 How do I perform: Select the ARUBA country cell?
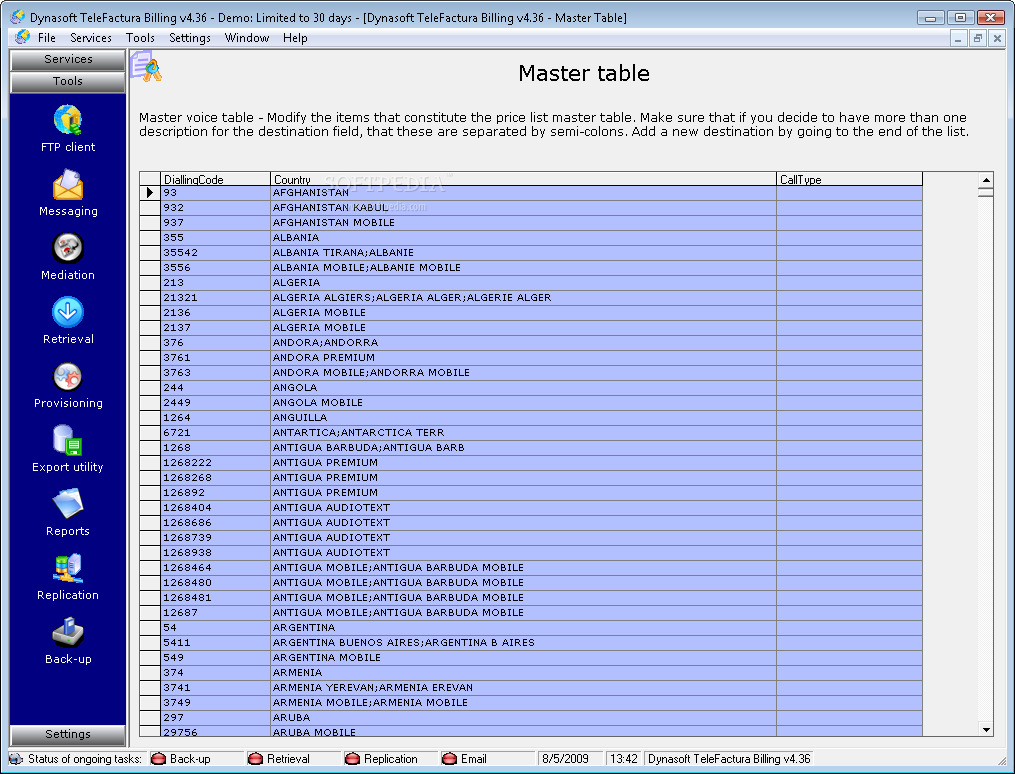[x=523, y=718]
